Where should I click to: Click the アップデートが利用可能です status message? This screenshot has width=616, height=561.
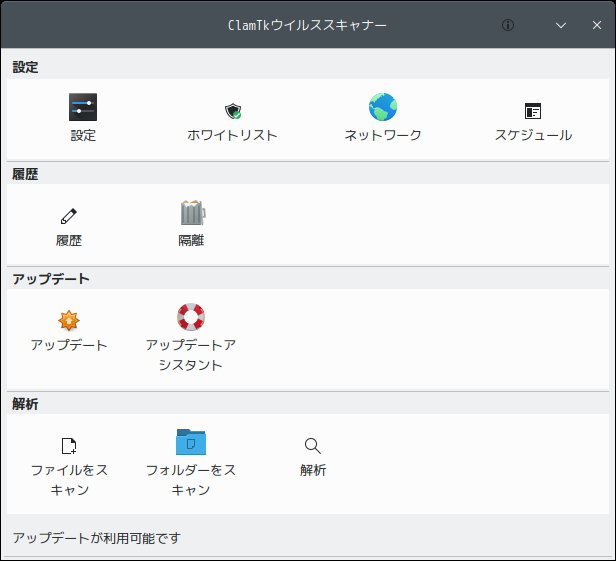97,538
